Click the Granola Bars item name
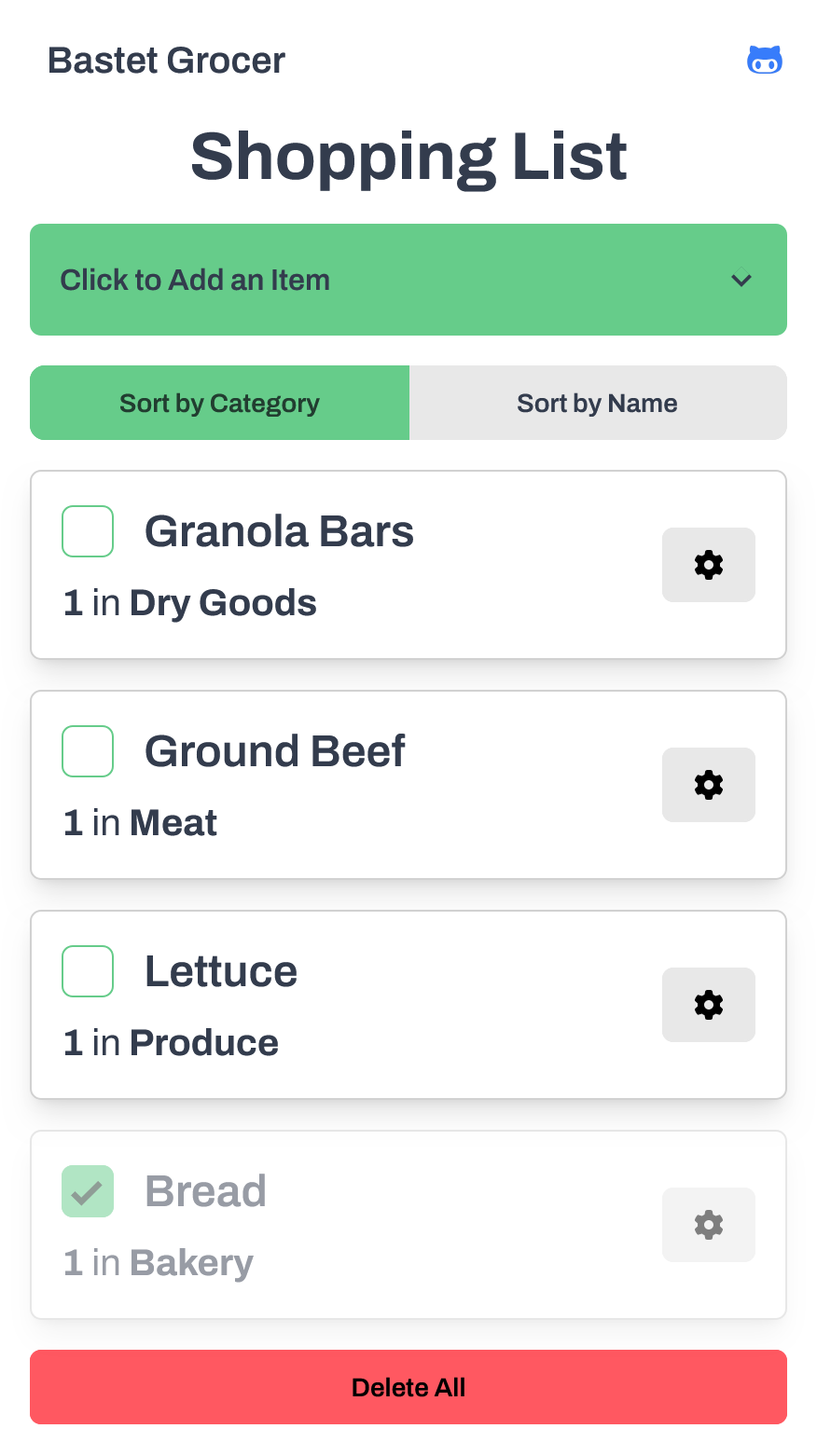The width and height of the screenshot is (817, 1456). [x=279, y=531]
